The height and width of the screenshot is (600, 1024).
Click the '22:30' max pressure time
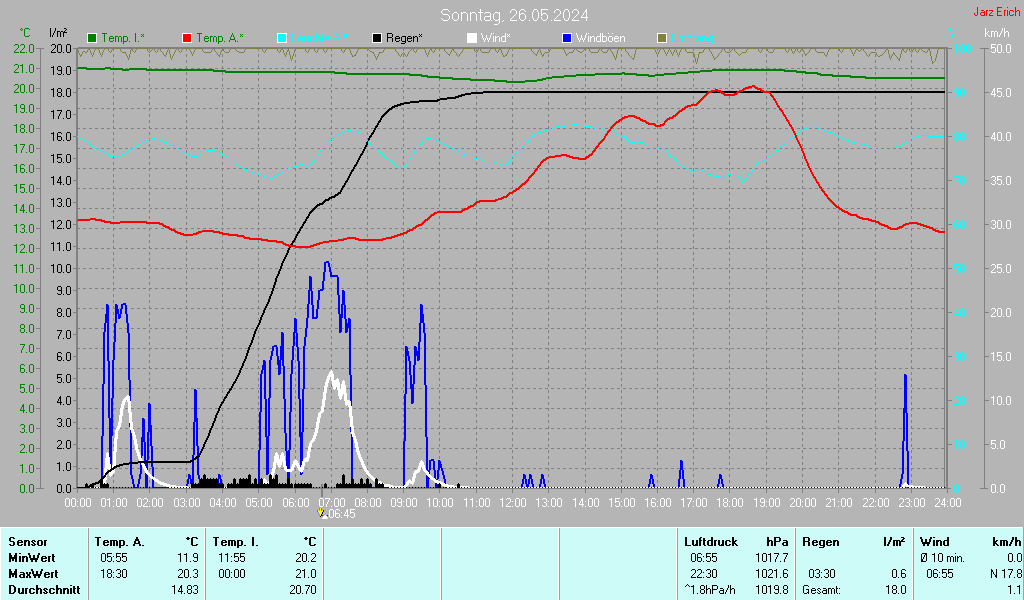[x=704, y=574]
